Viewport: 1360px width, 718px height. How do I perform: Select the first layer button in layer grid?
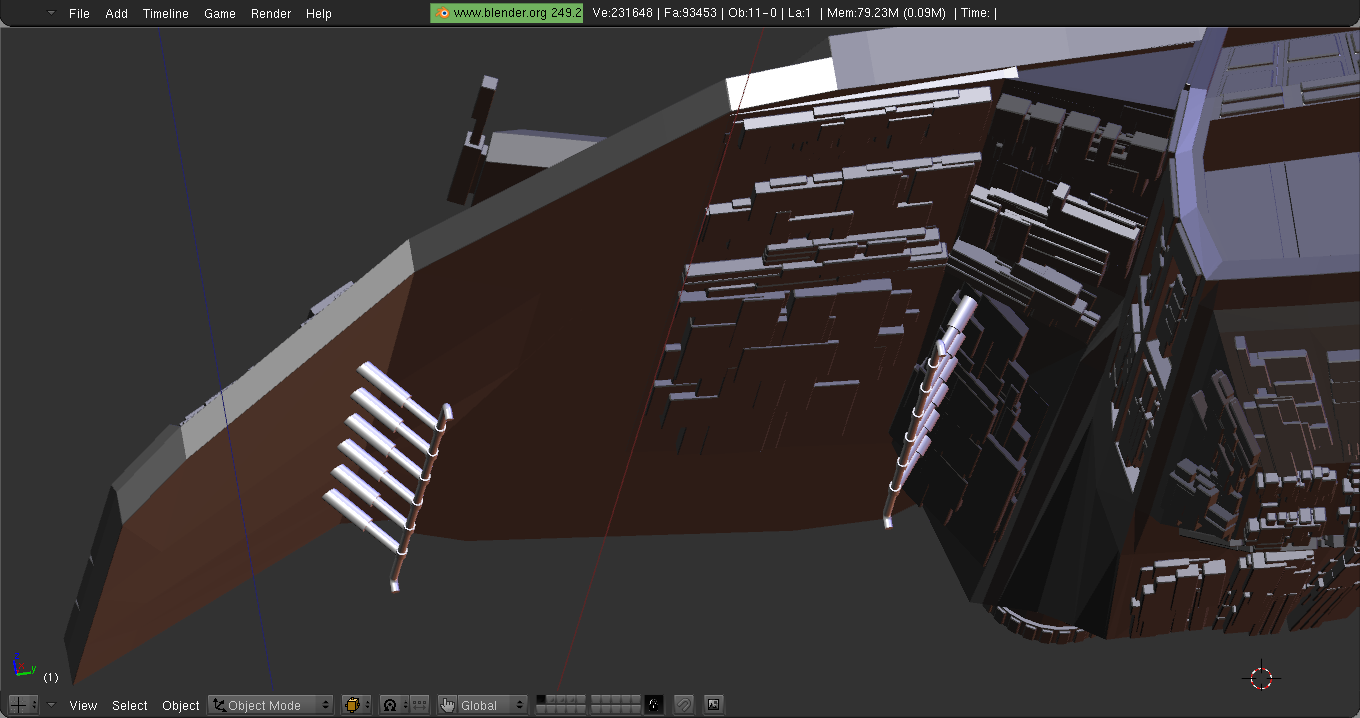pos(541,700)
